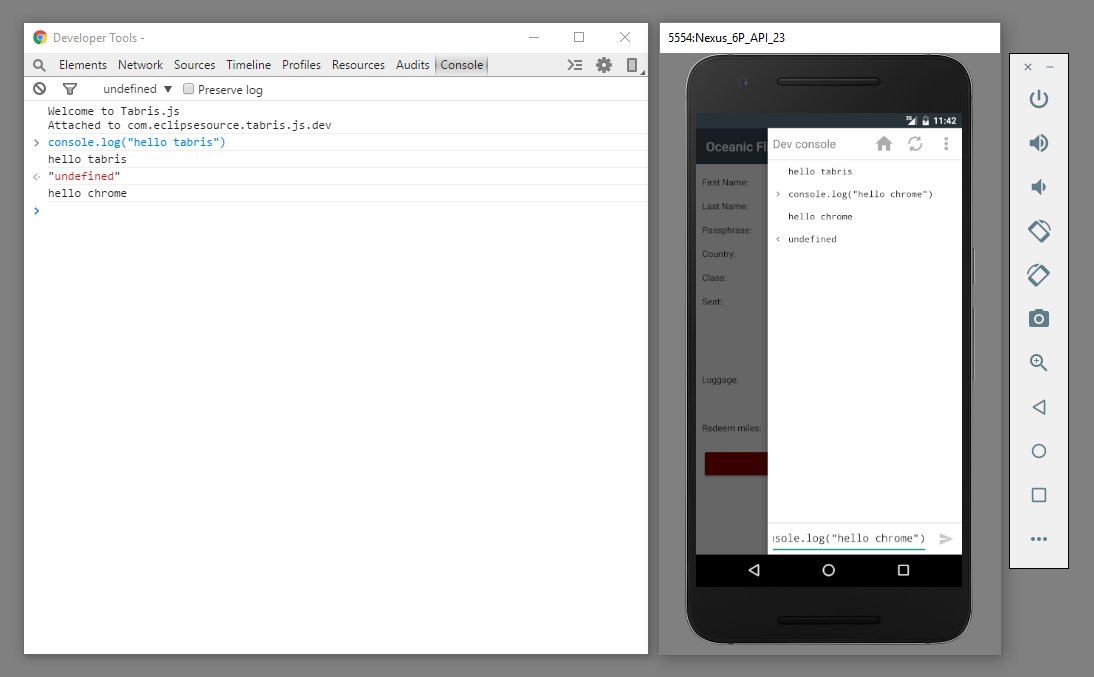This screenshot has height=677, width=1094.
Task: Tap the home icon in Dev console
Action: tap(884, 144)
